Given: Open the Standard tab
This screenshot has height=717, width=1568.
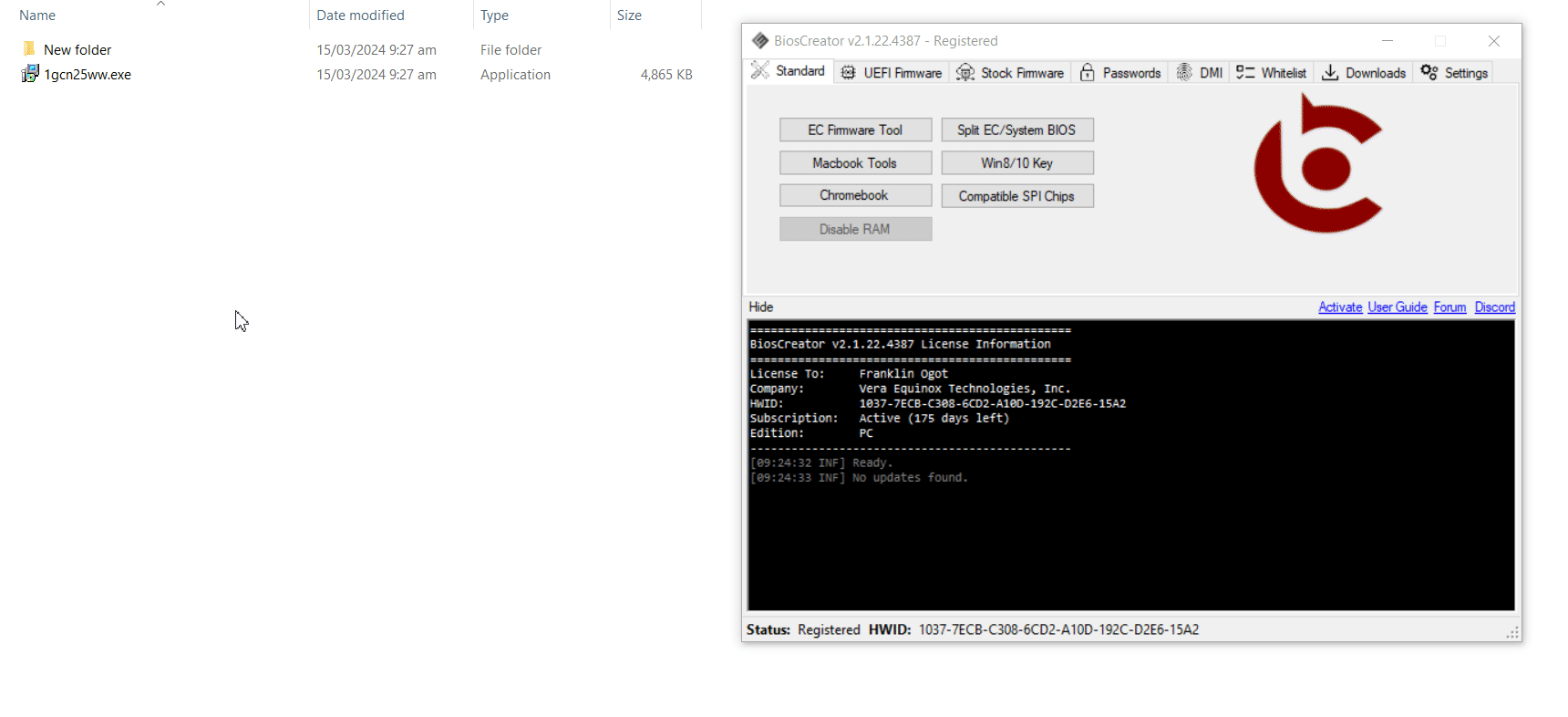Looking at the screenshot, I should pyautogui.click(x=789, y=71).
